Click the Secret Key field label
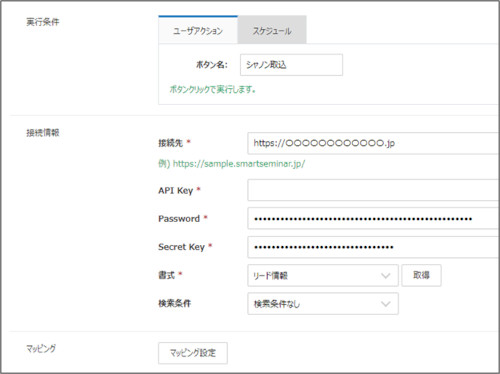The width and height of the screenshot is (500, 374). 181,247
